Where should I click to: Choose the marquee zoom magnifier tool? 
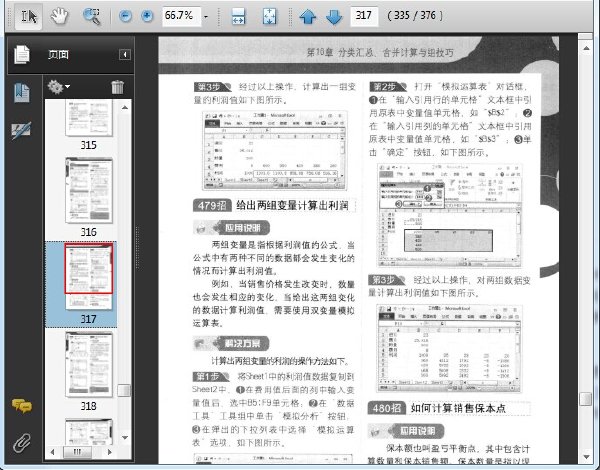tap(92, 16)
